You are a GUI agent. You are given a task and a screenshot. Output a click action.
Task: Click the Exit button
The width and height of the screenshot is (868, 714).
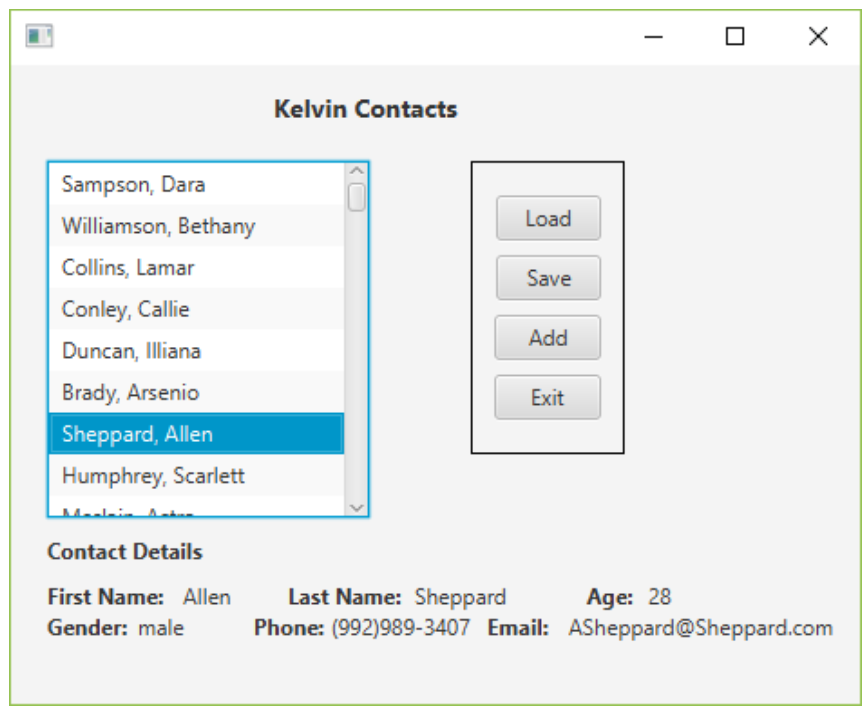coord(547,398)
